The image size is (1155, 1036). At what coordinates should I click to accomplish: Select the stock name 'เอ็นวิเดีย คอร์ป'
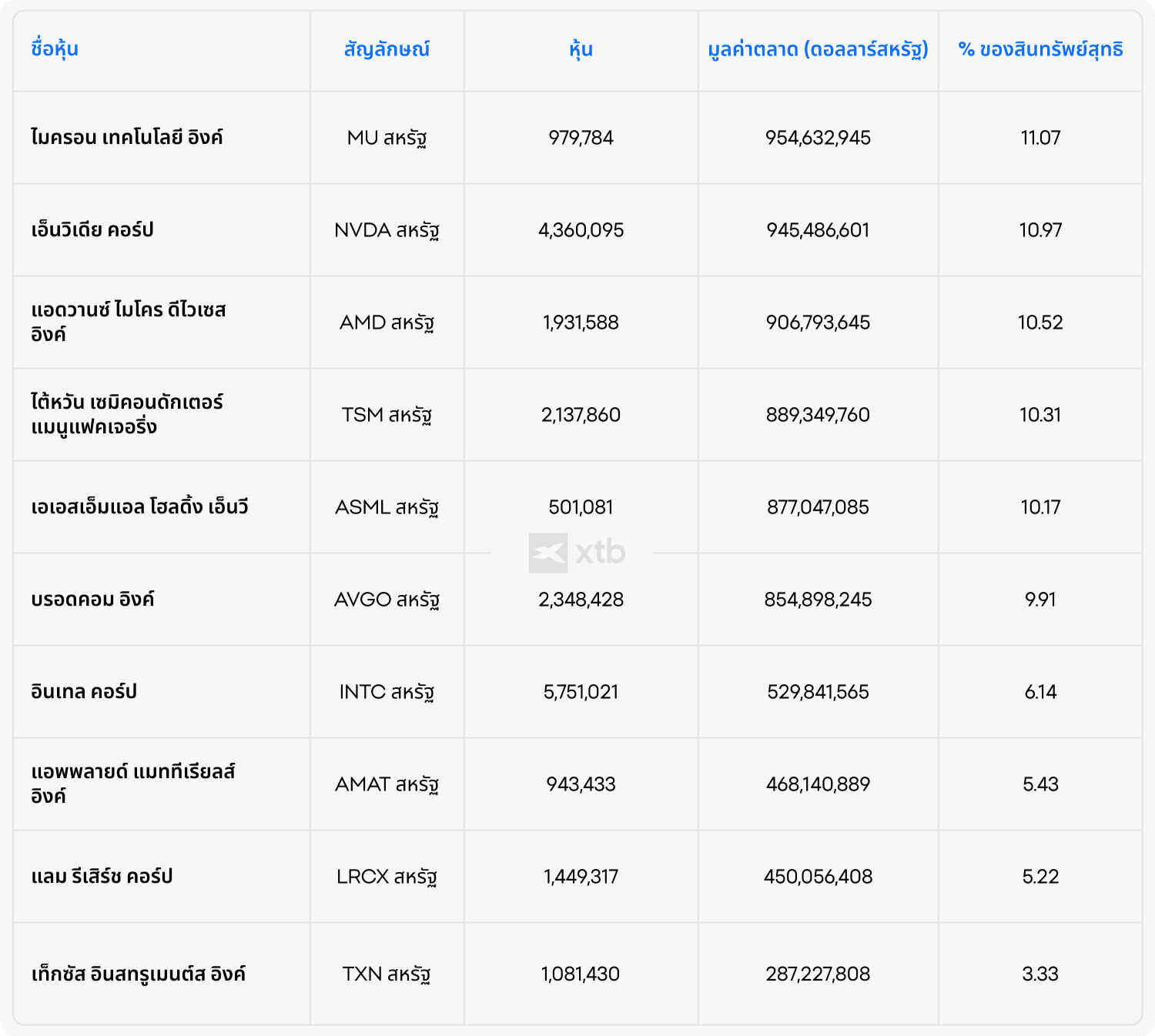(x=92, y=229)
